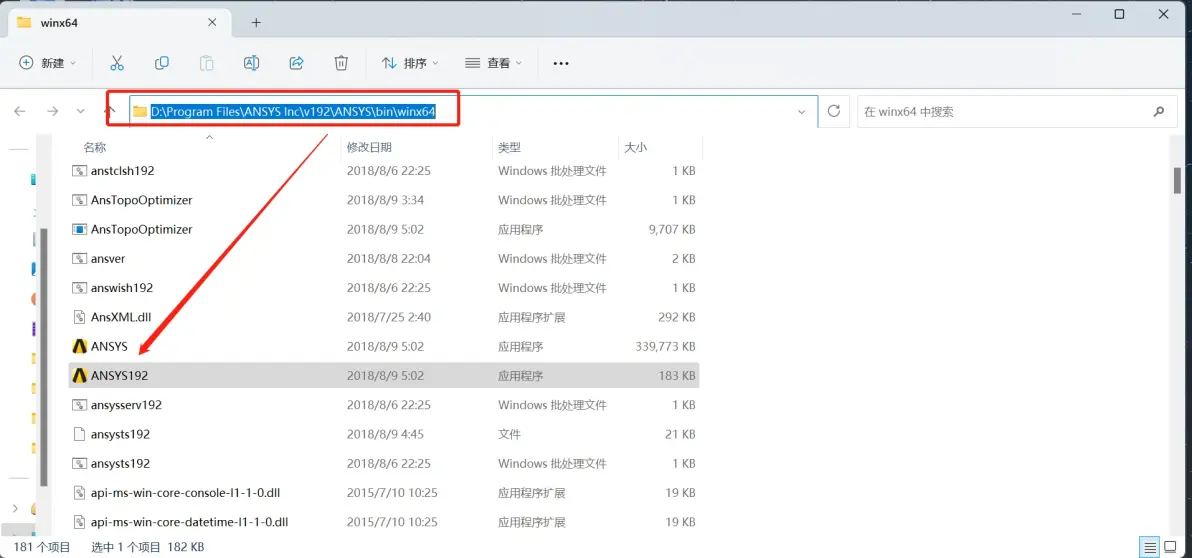Select AnsTopoOptimizer batch file row (1 KB)
Viewport: 1192px width, 558px height.
[384, 201]
